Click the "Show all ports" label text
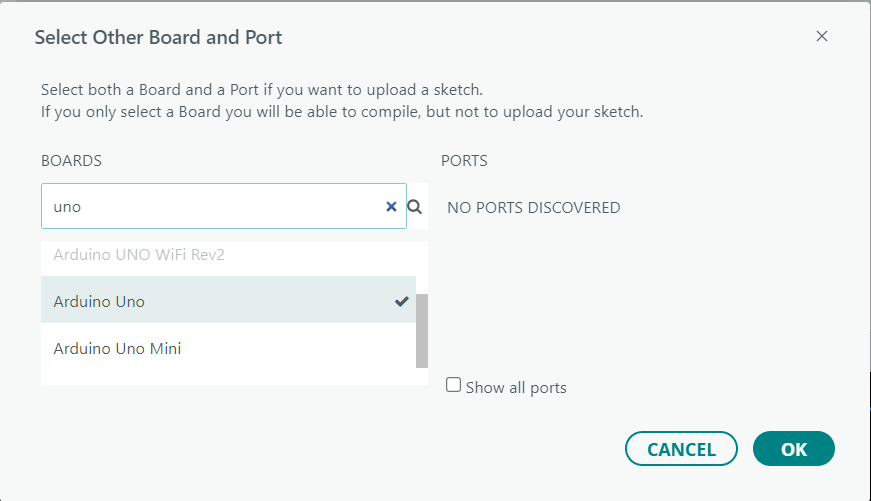The height and width of the screenshot is (501, 871). click(x=516, y=388)
